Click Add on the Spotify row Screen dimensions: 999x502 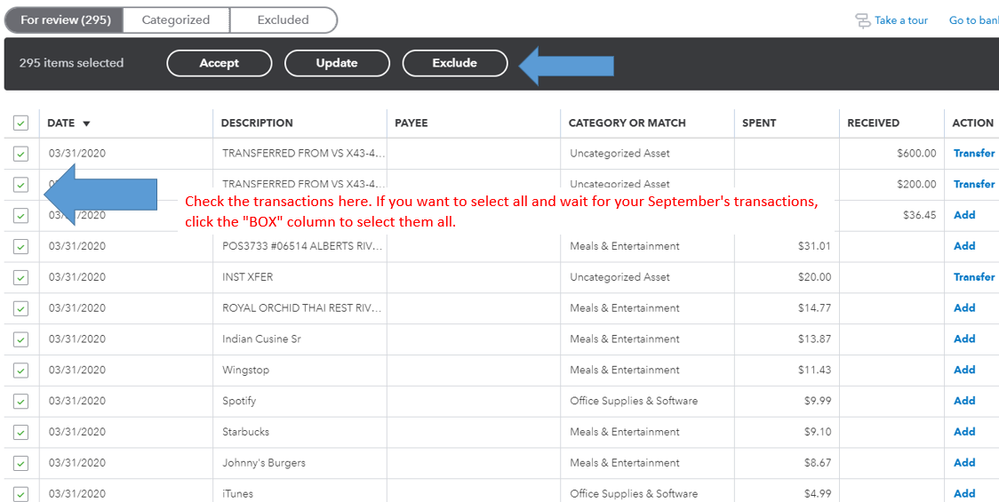[965, 401]
